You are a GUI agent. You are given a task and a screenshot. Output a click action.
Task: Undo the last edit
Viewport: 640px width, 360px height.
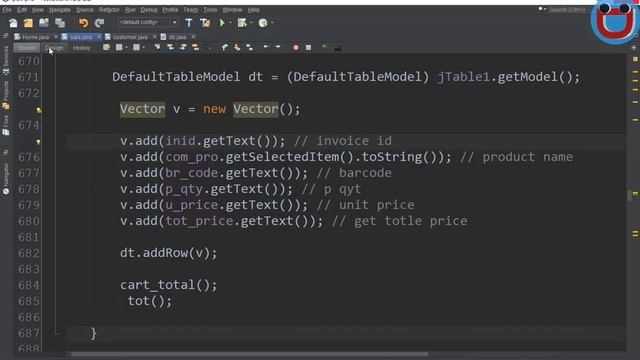click(83, 23)
